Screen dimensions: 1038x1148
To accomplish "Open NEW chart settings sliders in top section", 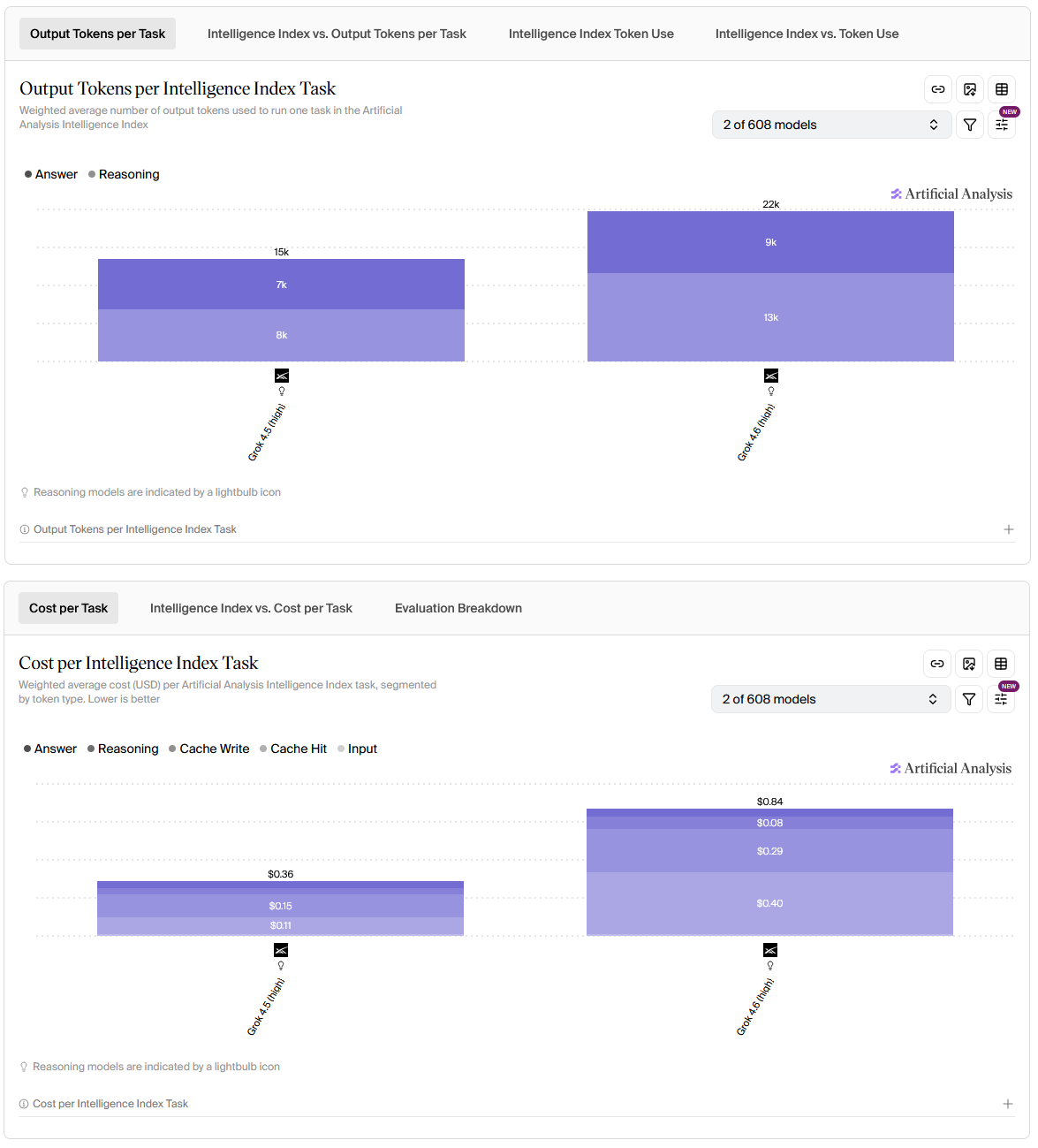I will (x=1002, y=125).
